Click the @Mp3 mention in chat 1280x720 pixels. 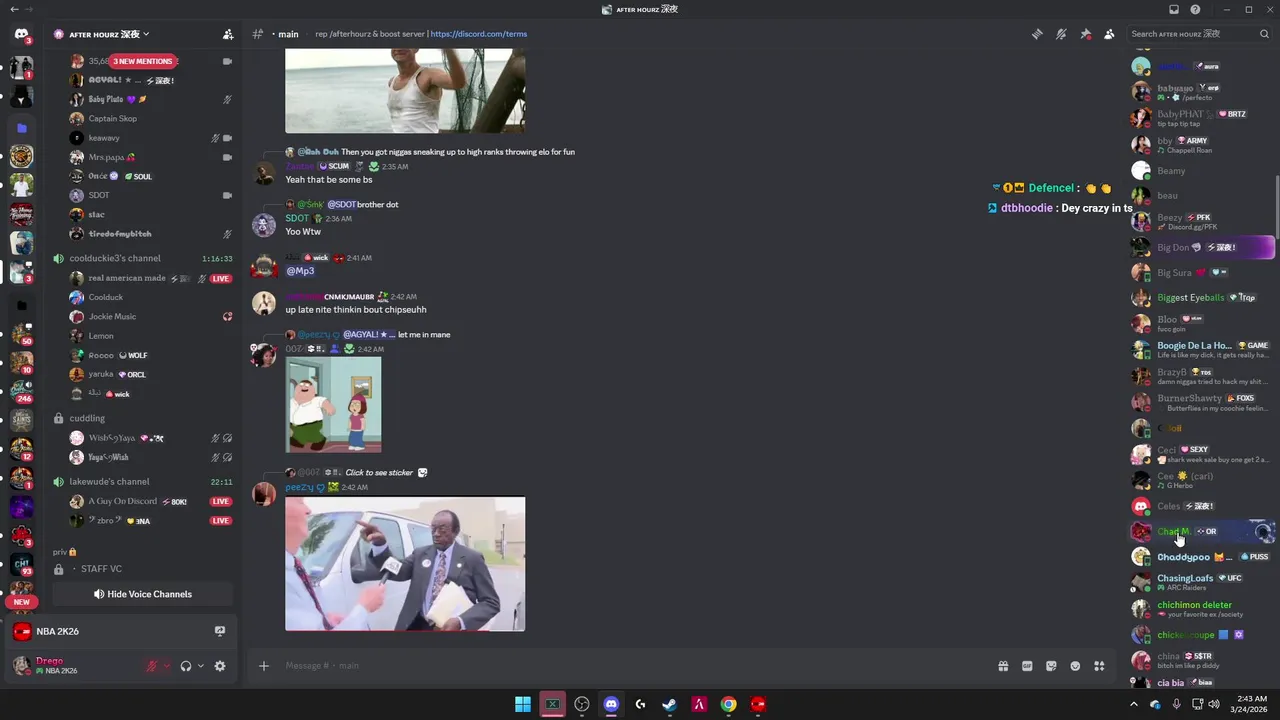point(301,271)
